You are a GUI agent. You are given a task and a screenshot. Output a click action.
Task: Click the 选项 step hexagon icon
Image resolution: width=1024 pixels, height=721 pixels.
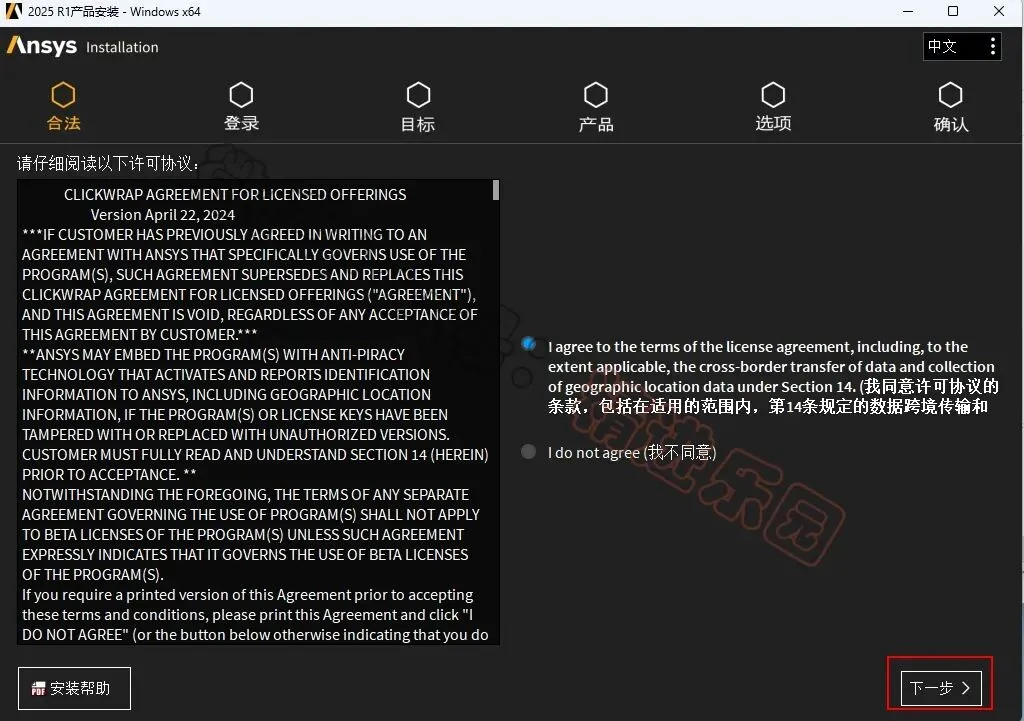[x=773, y=95]
